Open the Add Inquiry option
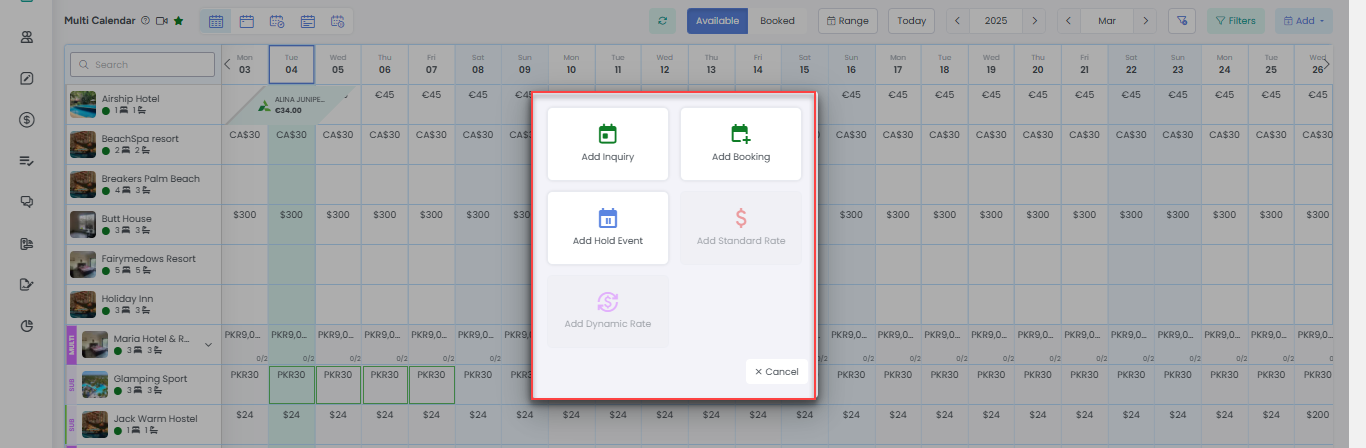This screenshot has height=448, width=1366. (x=608, y=144)
